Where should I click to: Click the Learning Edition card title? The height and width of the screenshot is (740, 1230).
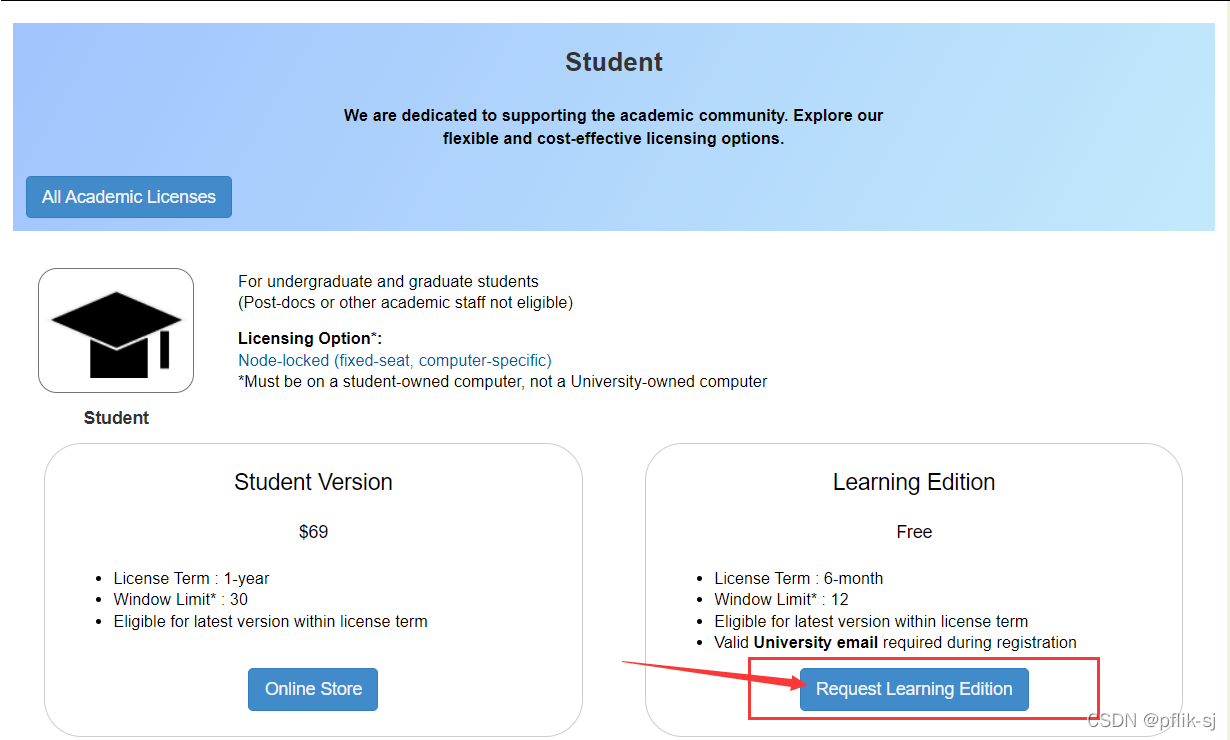coord(914,482)
